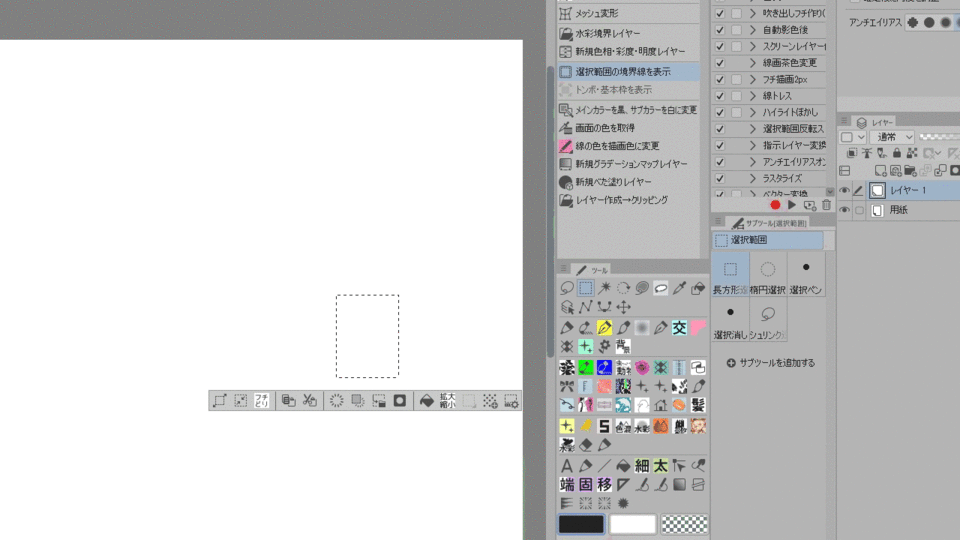Click the new raster layer icon
The height and width of the screenshot is (540, 960).
(880, 170)
